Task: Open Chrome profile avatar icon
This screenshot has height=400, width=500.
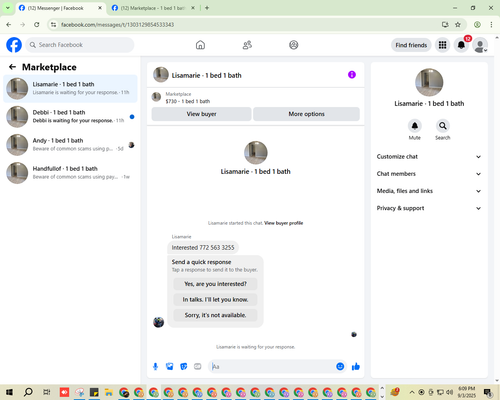Action: pyautogui.click(x=477, y=25)
